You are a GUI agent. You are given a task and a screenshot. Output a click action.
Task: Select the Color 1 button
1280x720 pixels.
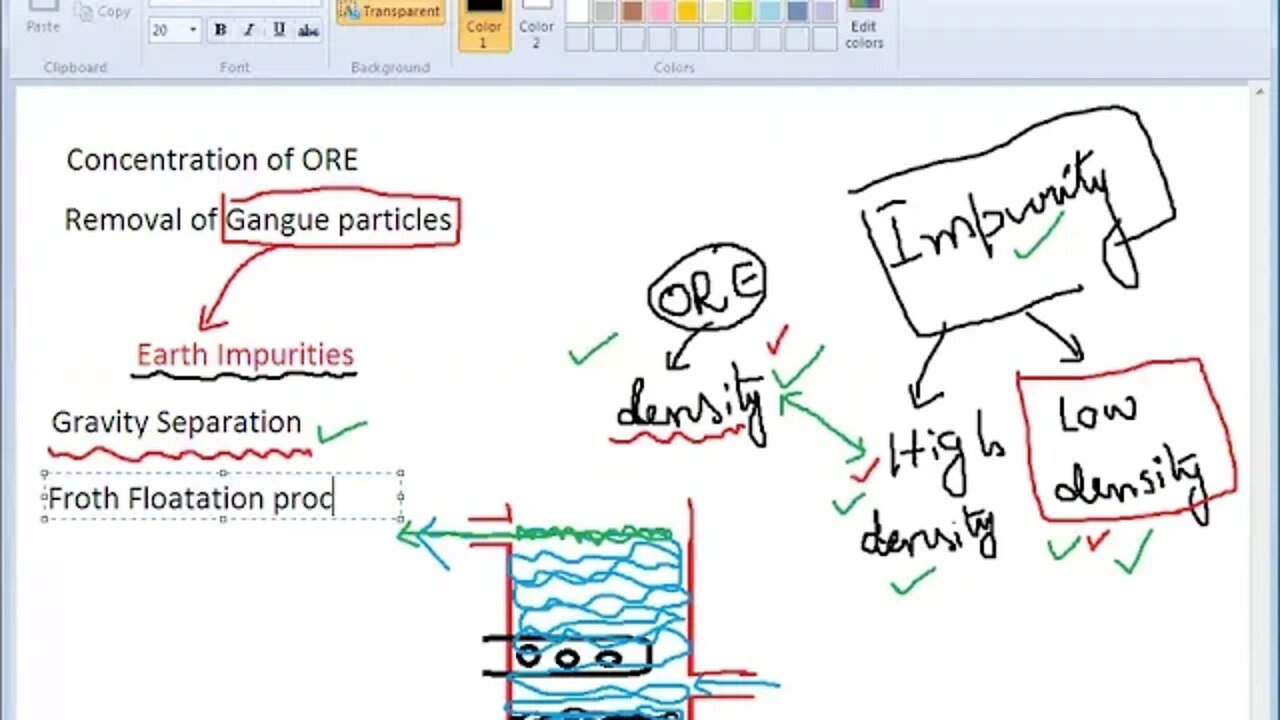484,24
